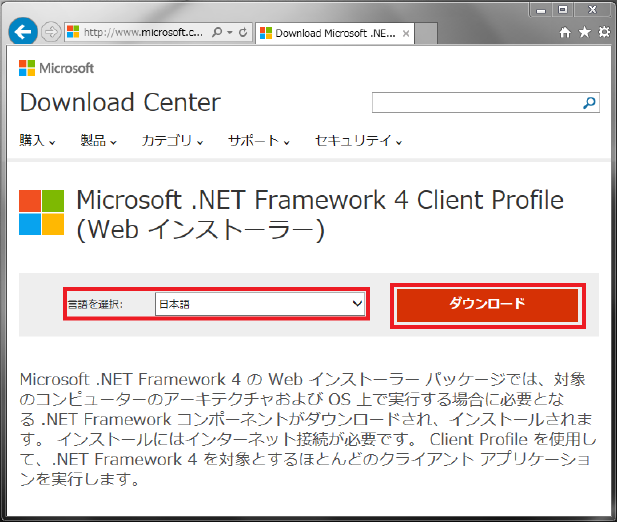Close the browser window

click(x=593, y=10)
